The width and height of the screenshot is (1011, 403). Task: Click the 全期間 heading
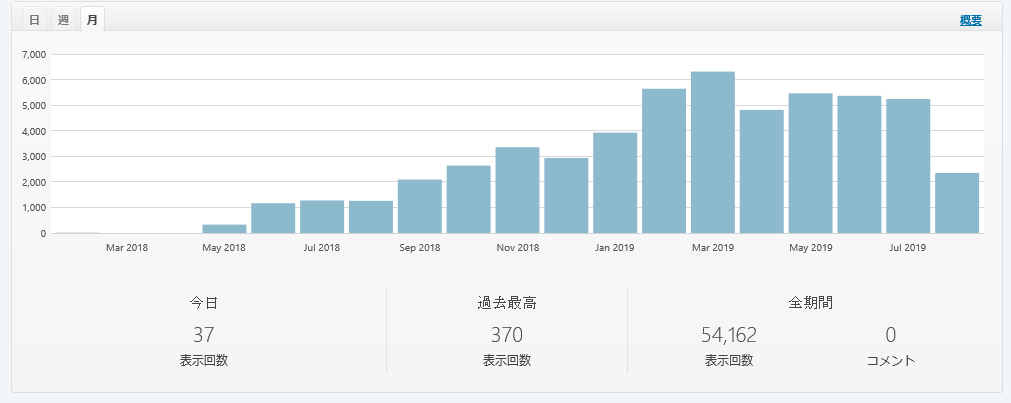[810, 302]
